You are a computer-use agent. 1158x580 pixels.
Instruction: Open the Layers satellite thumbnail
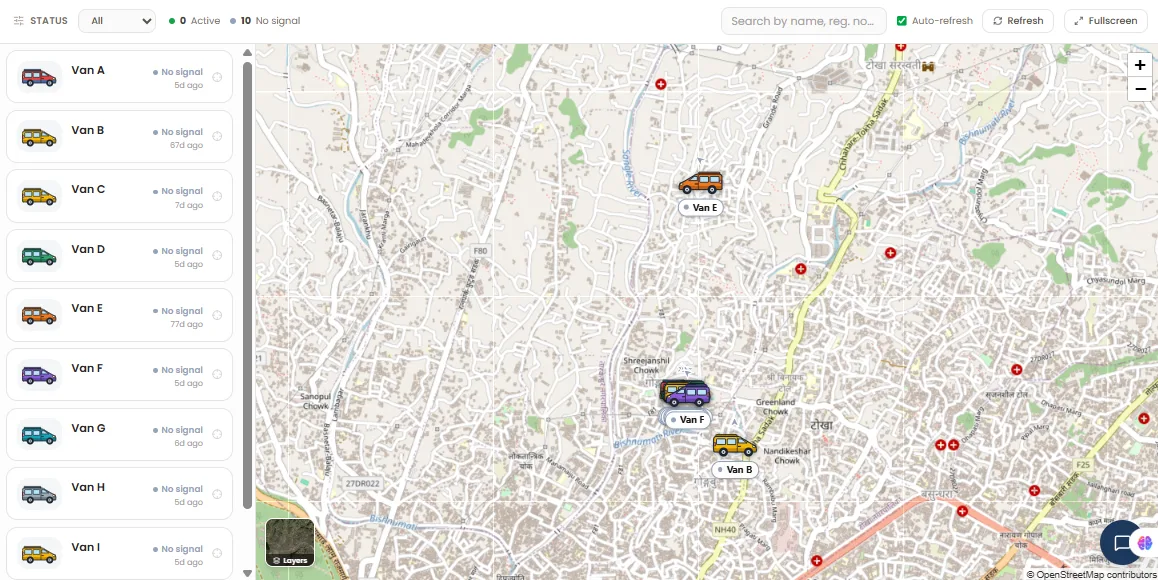click(290, 542)
